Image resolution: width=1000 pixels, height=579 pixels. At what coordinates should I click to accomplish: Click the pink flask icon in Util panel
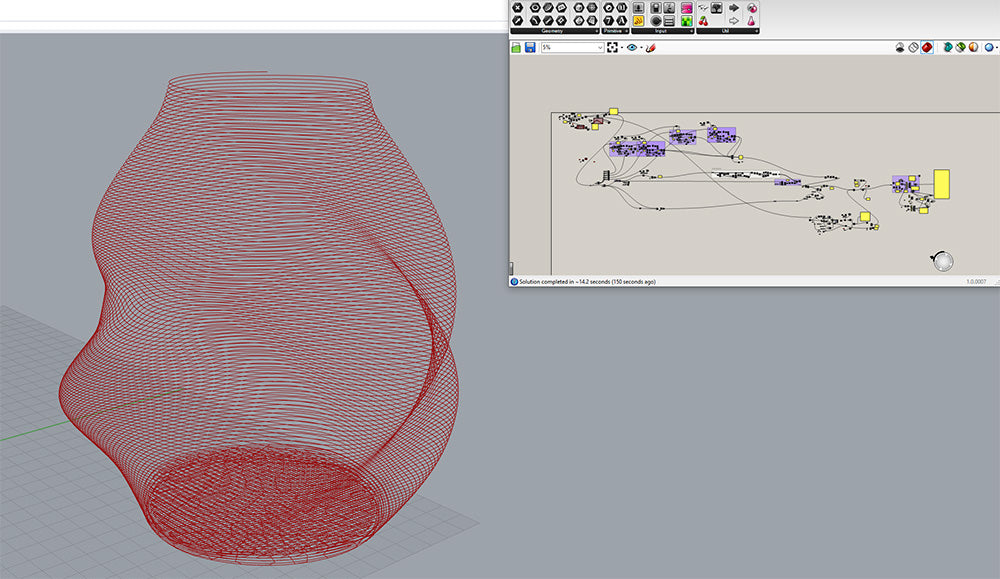(752, 20)
